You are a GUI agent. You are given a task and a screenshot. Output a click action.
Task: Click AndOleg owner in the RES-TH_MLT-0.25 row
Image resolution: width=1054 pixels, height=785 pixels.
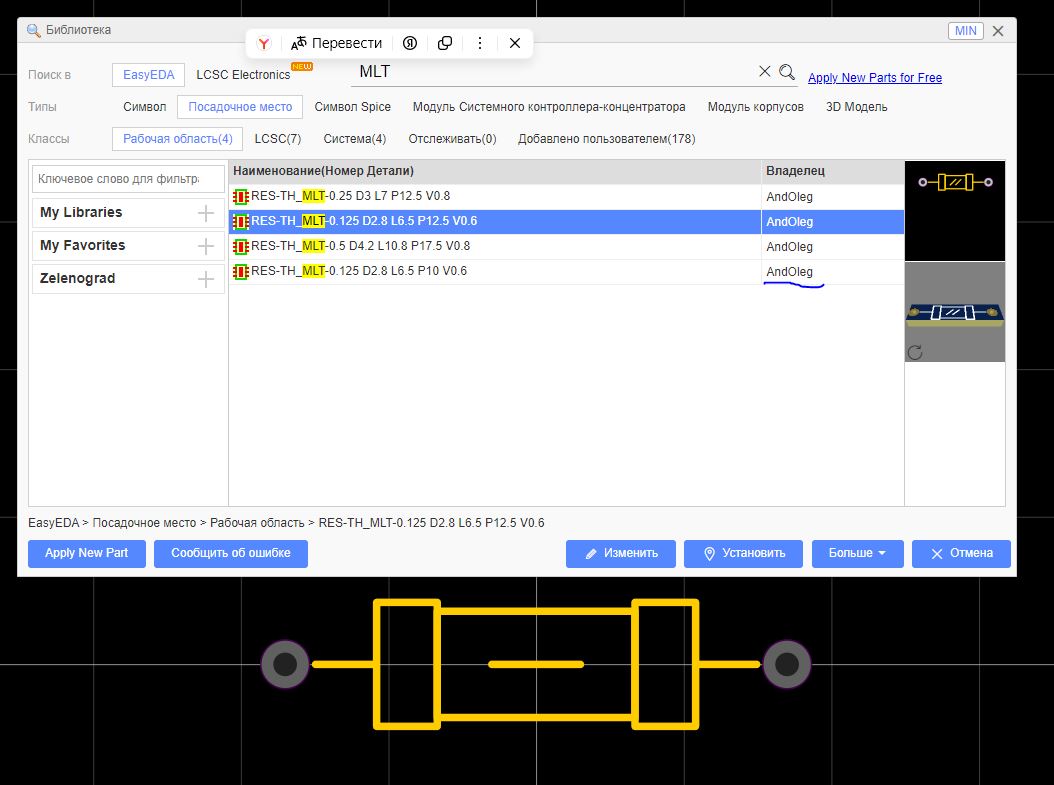(789, 197)
